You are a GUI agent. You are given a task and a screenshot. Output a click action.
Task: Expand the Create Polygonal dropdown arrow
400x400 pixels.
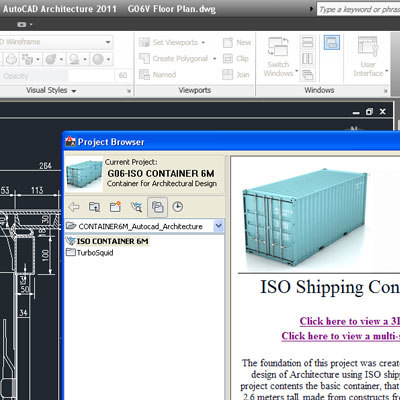[214, 59]
